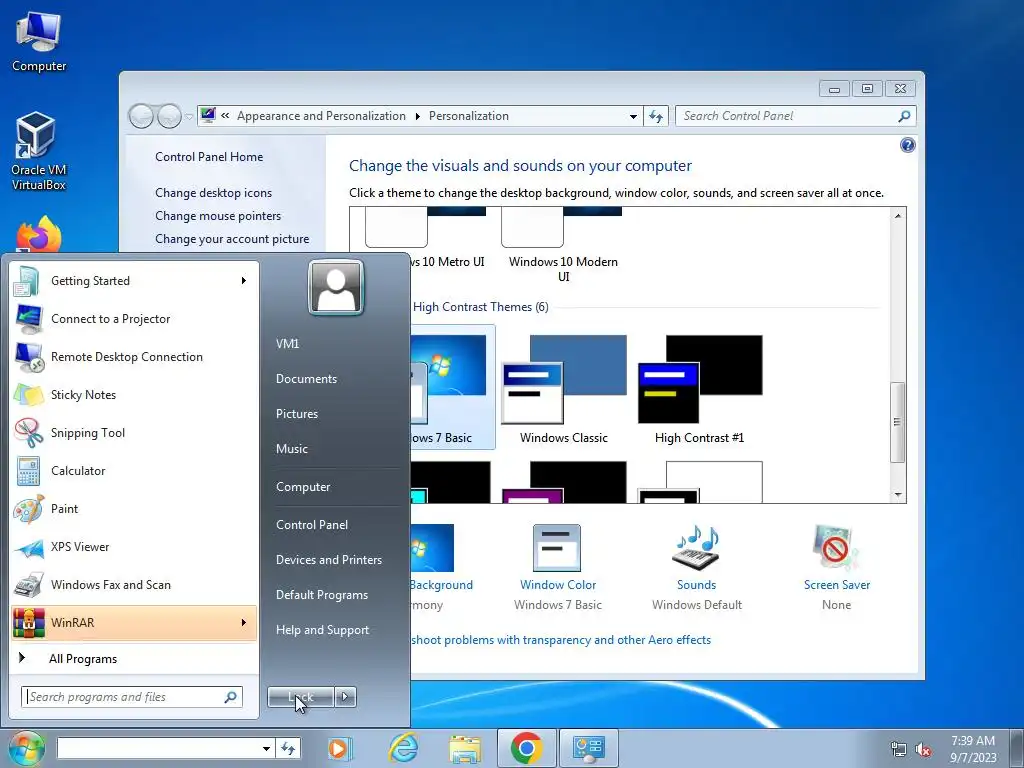1024x768 pixels.
Task: Launch Internet Explorer from taskbar
Action: tap(403, 748)
